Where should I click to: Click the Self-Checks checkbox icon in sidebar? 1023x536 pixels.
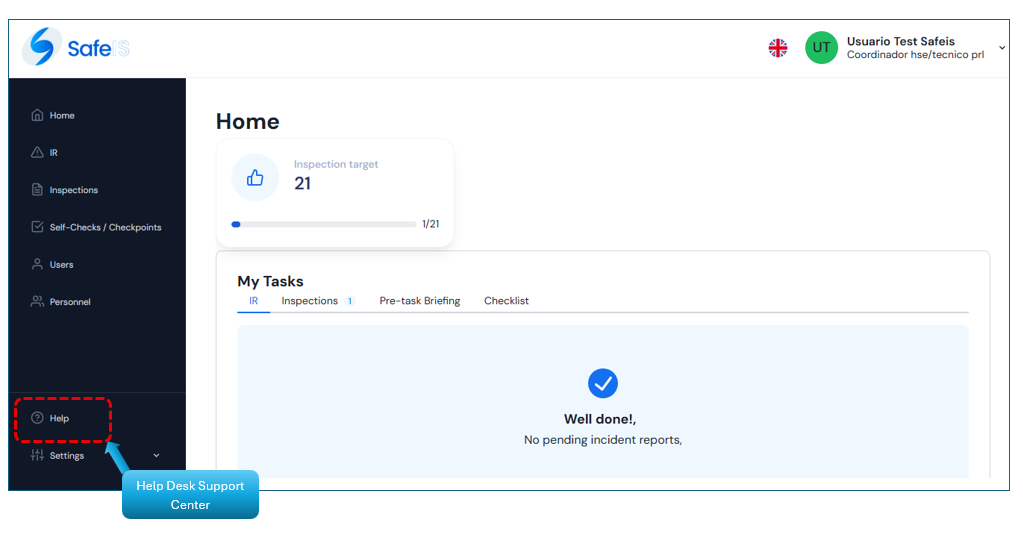37,227
